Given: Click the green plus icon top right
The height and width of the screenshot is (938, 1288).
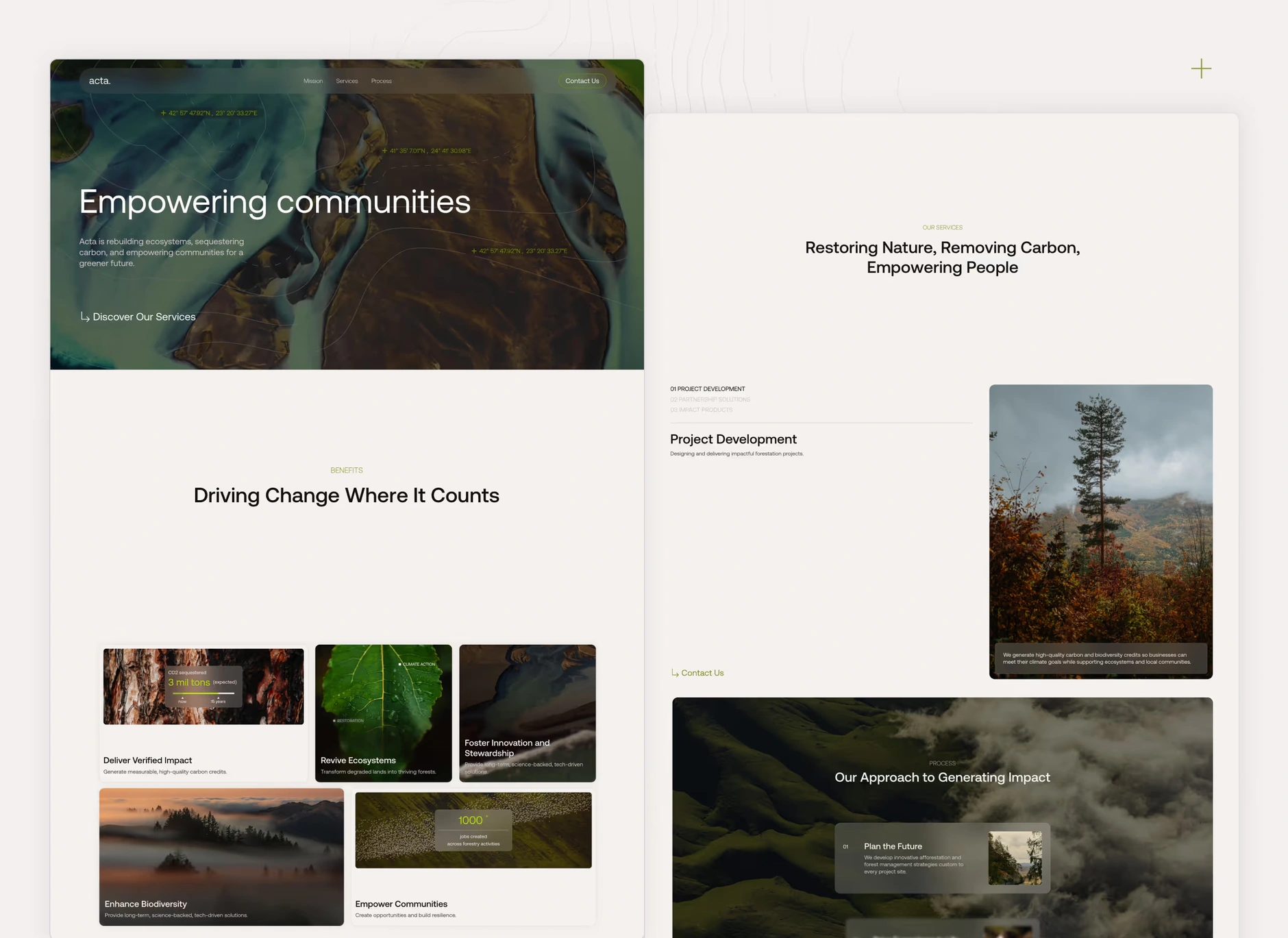Looking at the screenshot, I should (x=1201, y=69).
